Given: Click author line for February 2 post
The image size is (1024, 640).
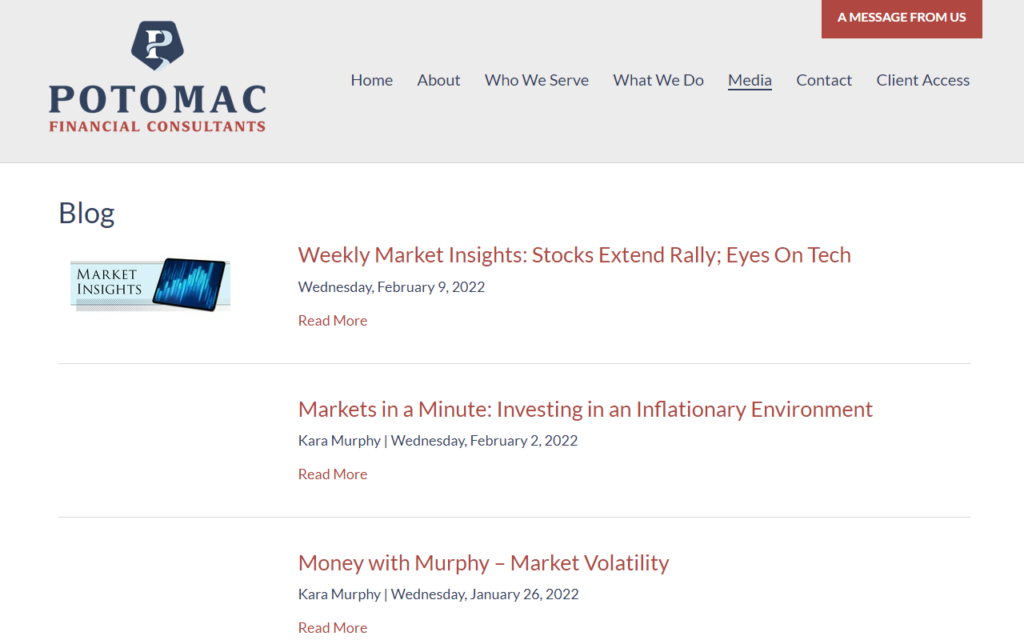Looking at the screenshot, I should click(x=437, y=440).
